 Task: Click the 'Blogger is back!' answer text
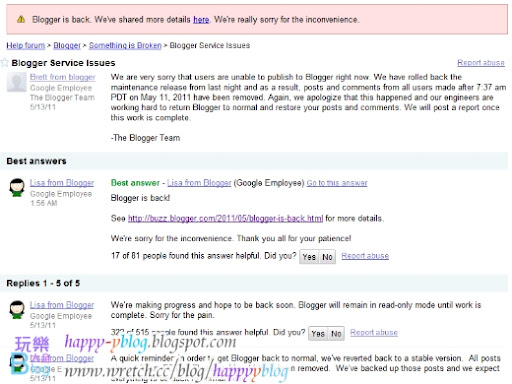[x=140, y=198]
